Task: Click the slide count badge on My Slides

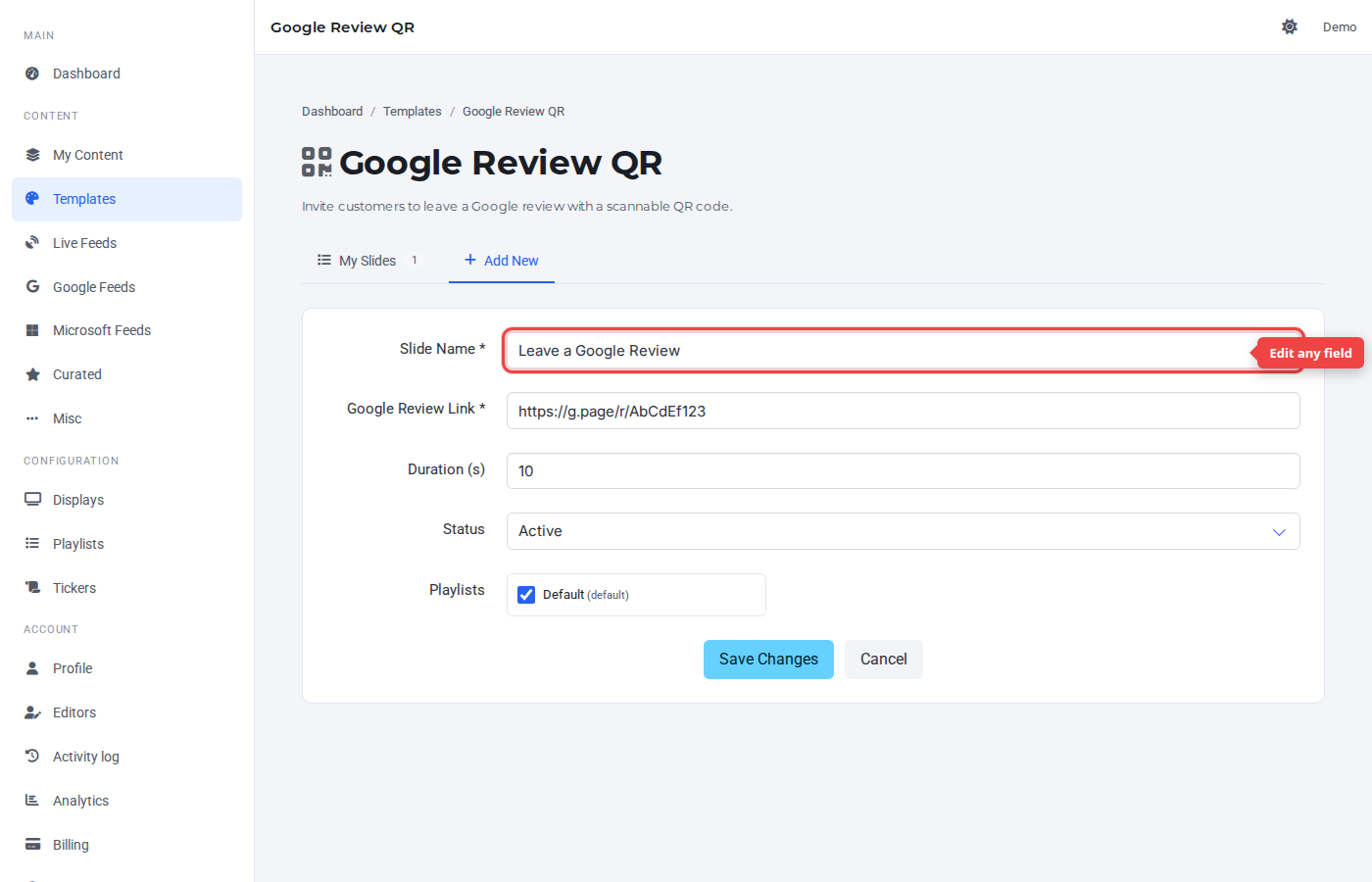Action: point(415,261)
